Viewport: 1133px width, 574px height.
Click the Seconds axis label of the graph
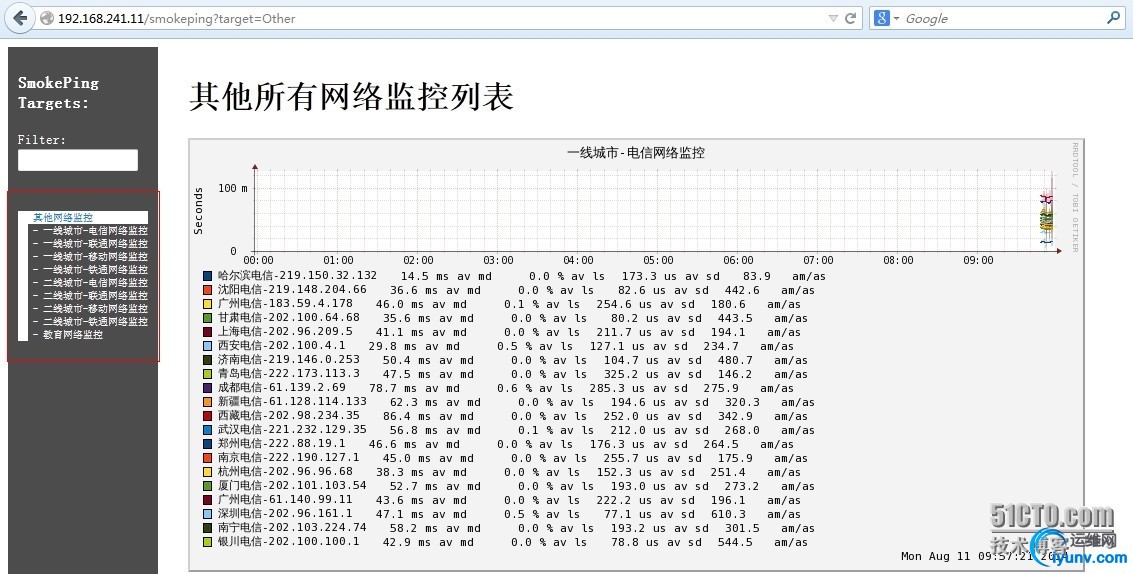coord(199,210)
